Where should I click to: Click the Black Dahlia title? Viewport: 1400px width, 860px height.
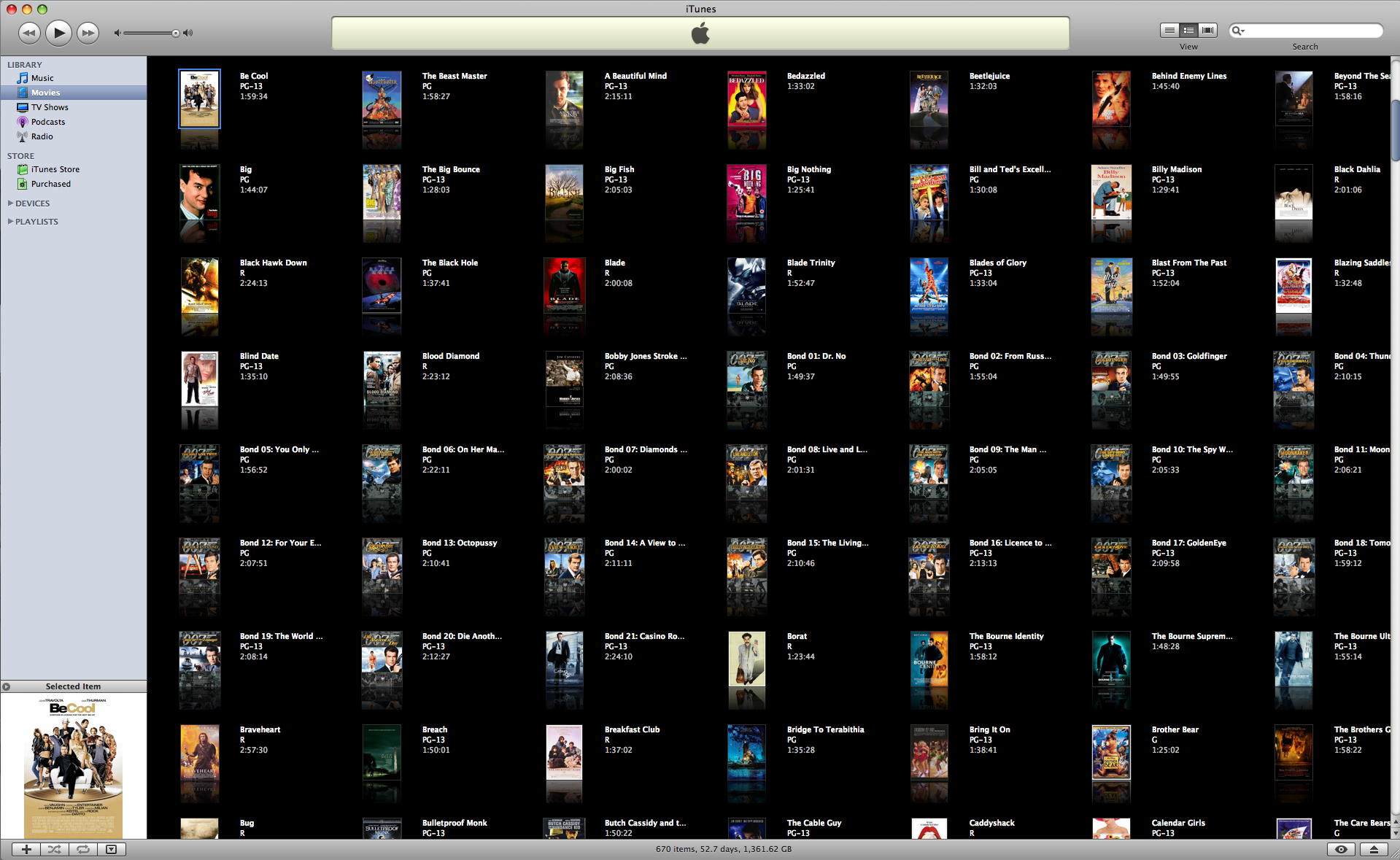[x=1357, y=169]
